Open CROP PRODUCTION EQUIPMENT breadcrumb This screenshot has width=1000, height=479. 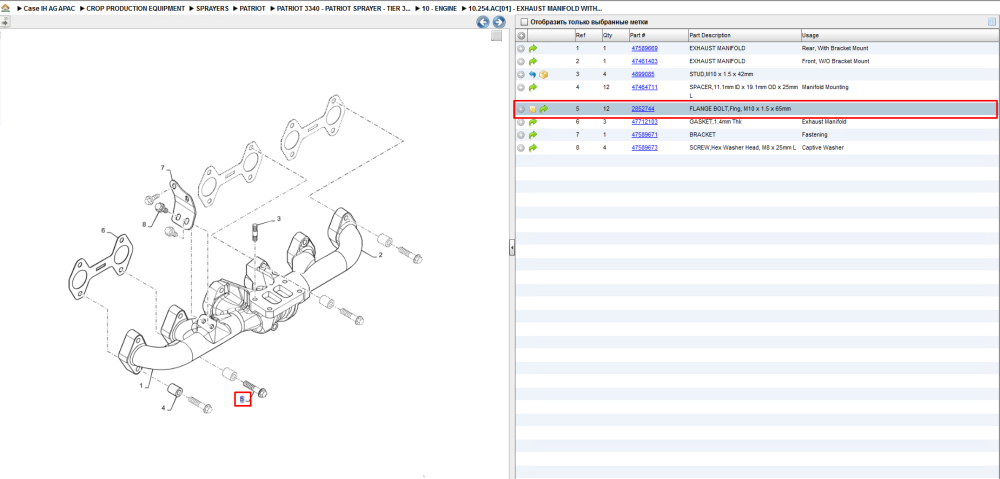click(136, 9)
